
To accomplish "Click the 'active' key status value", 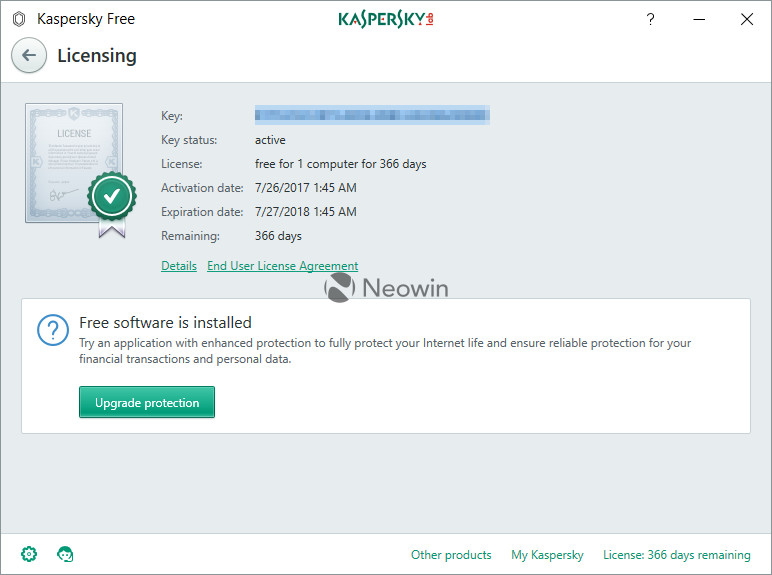I will (x=270, y=140).
